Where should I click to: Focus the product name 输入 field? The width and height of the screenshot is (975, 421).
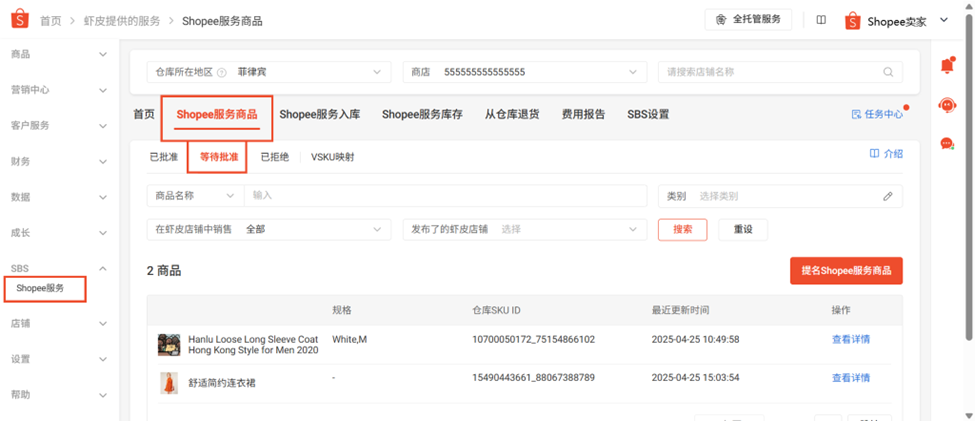point(446,196)
